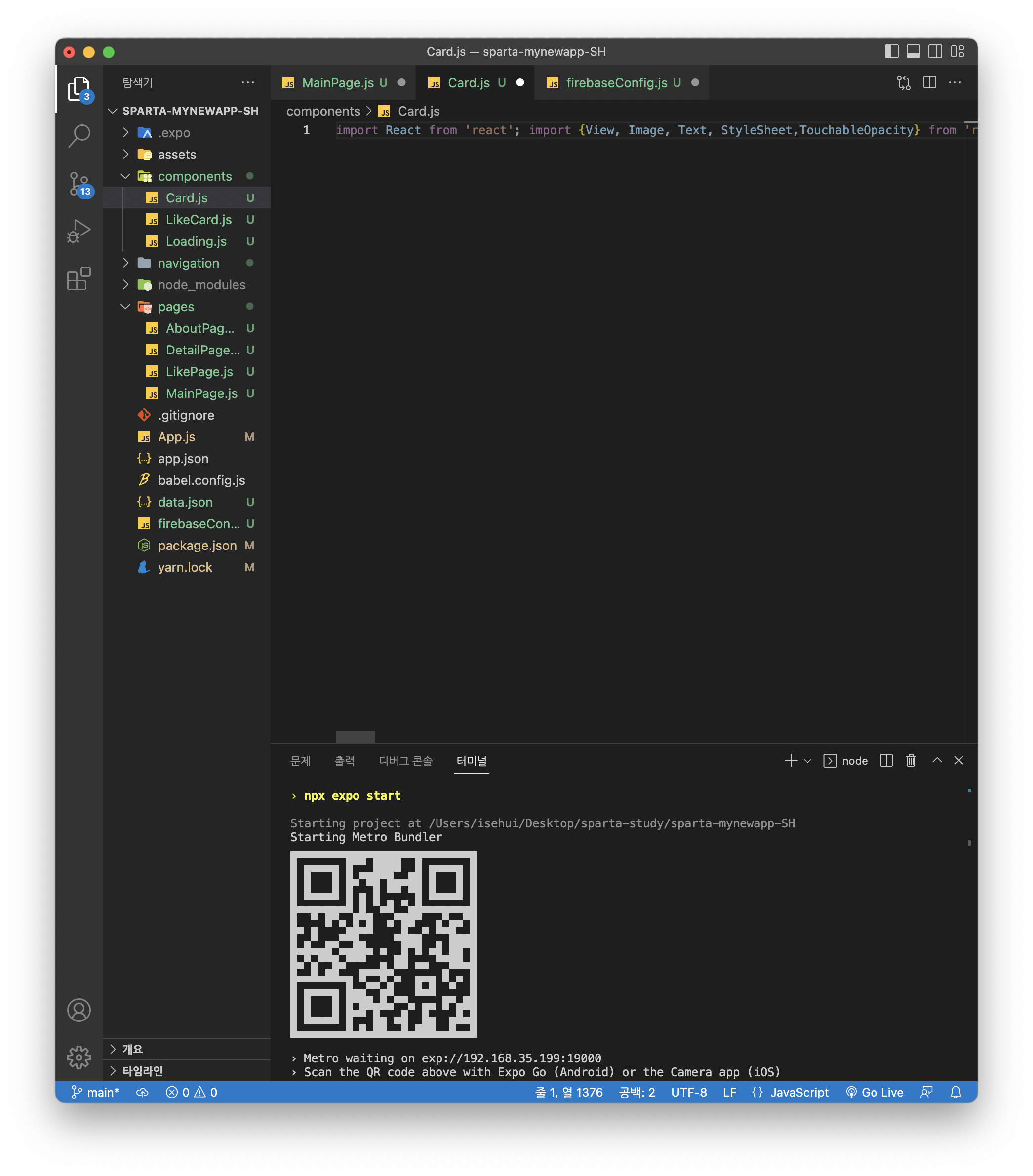The image size is (1033, 1176).
Task: Open the exp://192.168.35.199:19000 link
Action: point(511,1058)
